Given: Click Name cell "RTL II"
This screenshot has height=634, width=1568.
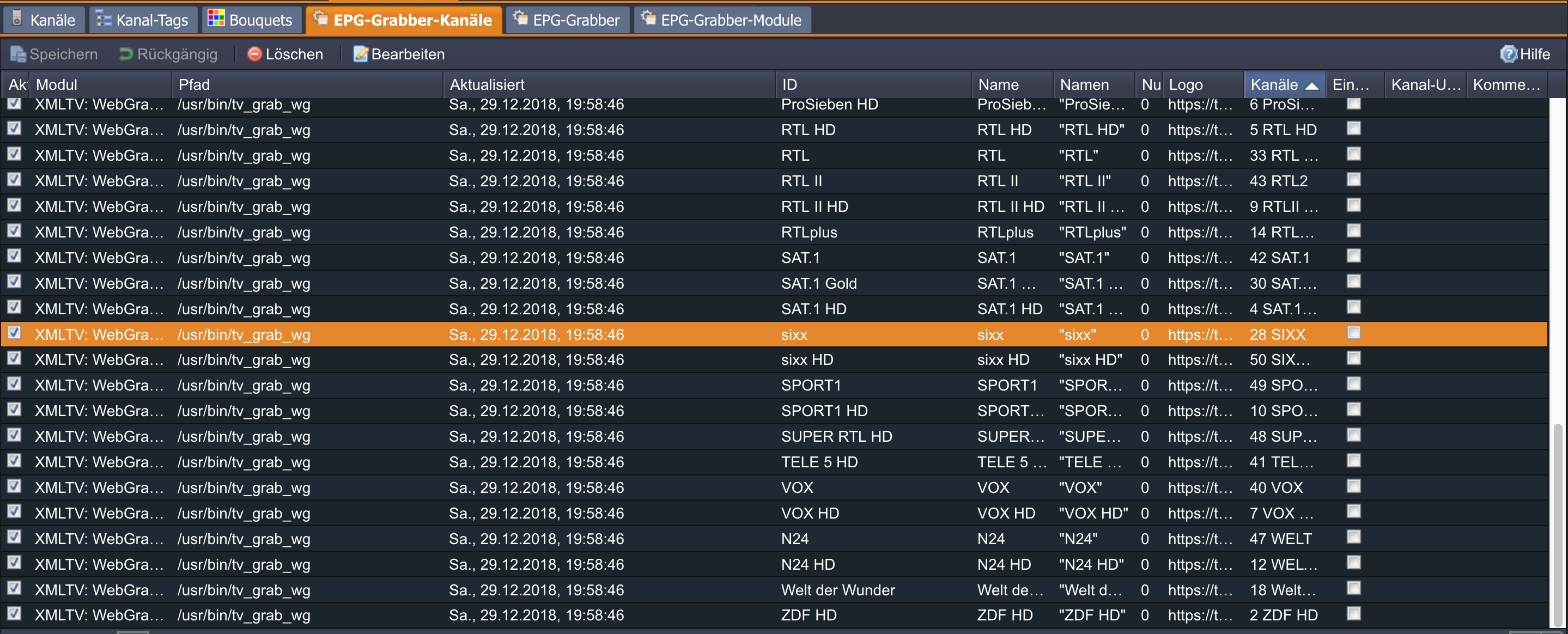Looking at the screenshot, I should pos(998,181).
